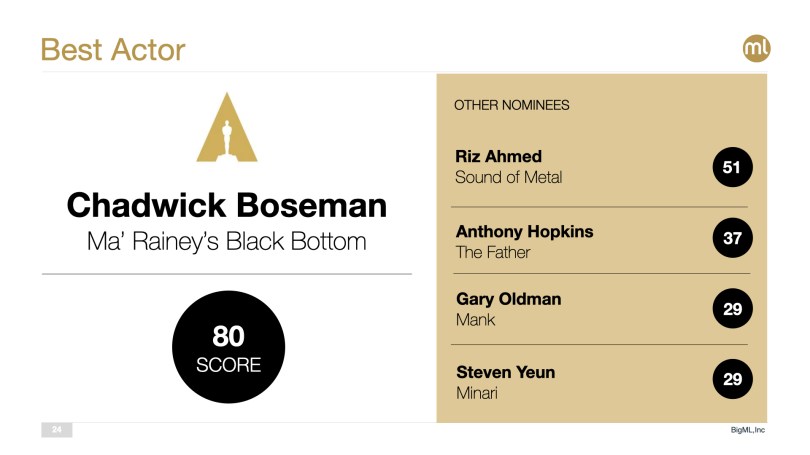Click Steven Yeun's score badge 29
The width and height of the screenshot is (810, 455).
click(732, 381)
